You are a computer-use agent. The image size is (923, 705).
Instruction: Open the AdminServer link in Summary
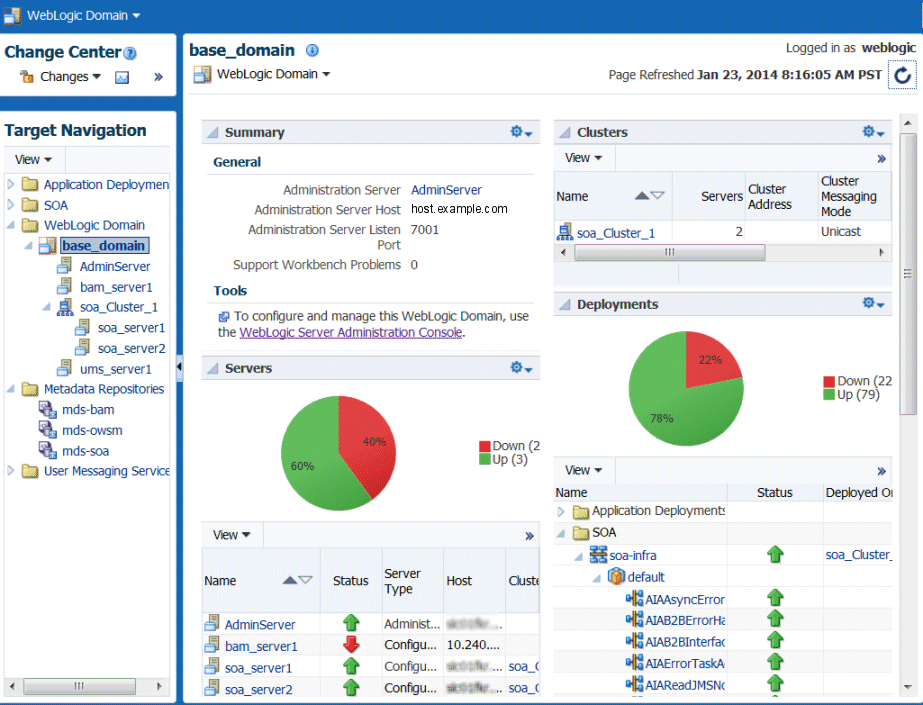(x=446, y=190)
